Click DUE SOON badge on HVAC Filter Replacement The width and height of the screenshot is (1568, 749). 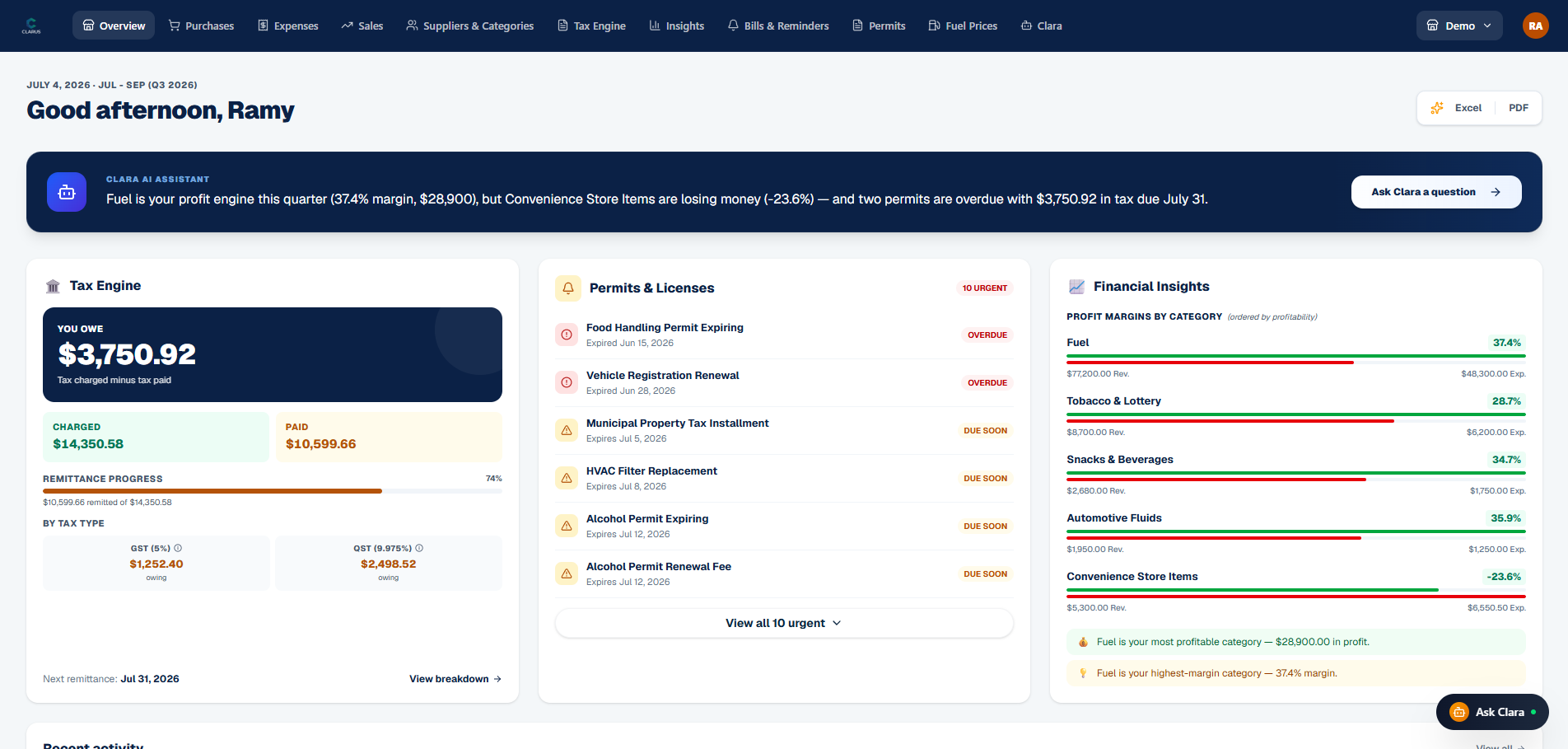986,479
